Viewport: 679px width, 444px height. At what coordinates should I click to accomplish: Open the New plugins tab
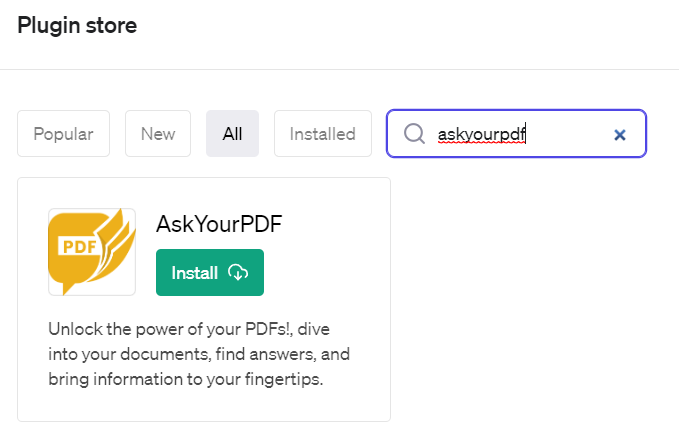click(158, 134)
